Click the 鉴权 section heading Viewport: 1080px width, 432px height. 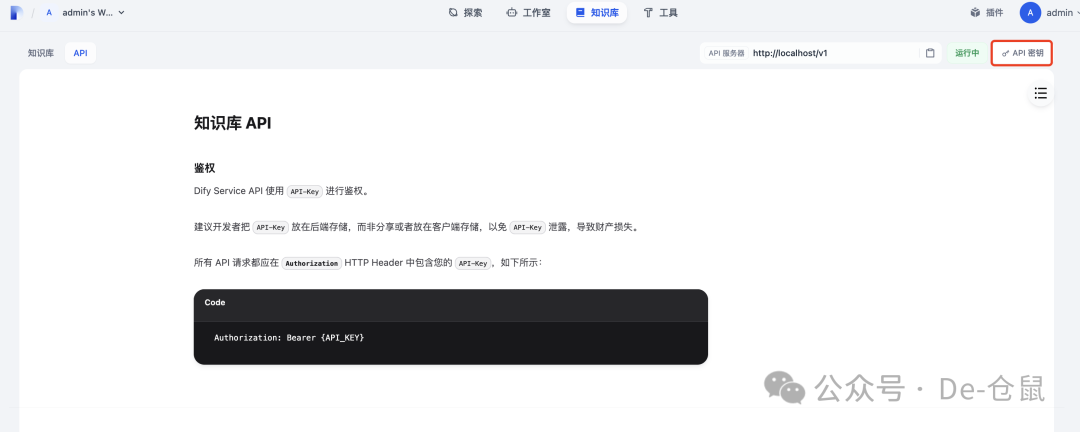point(205,168)
